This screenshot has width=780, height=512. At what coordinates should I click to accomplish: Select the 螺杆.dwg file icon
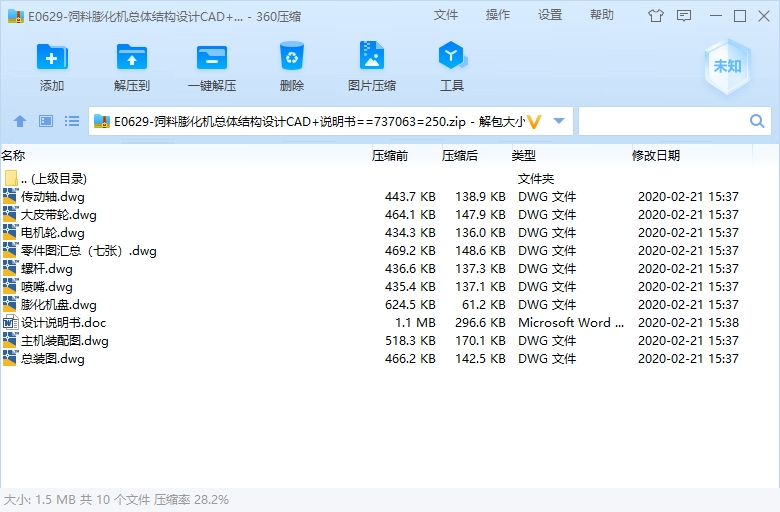click(x=10, y=268)
